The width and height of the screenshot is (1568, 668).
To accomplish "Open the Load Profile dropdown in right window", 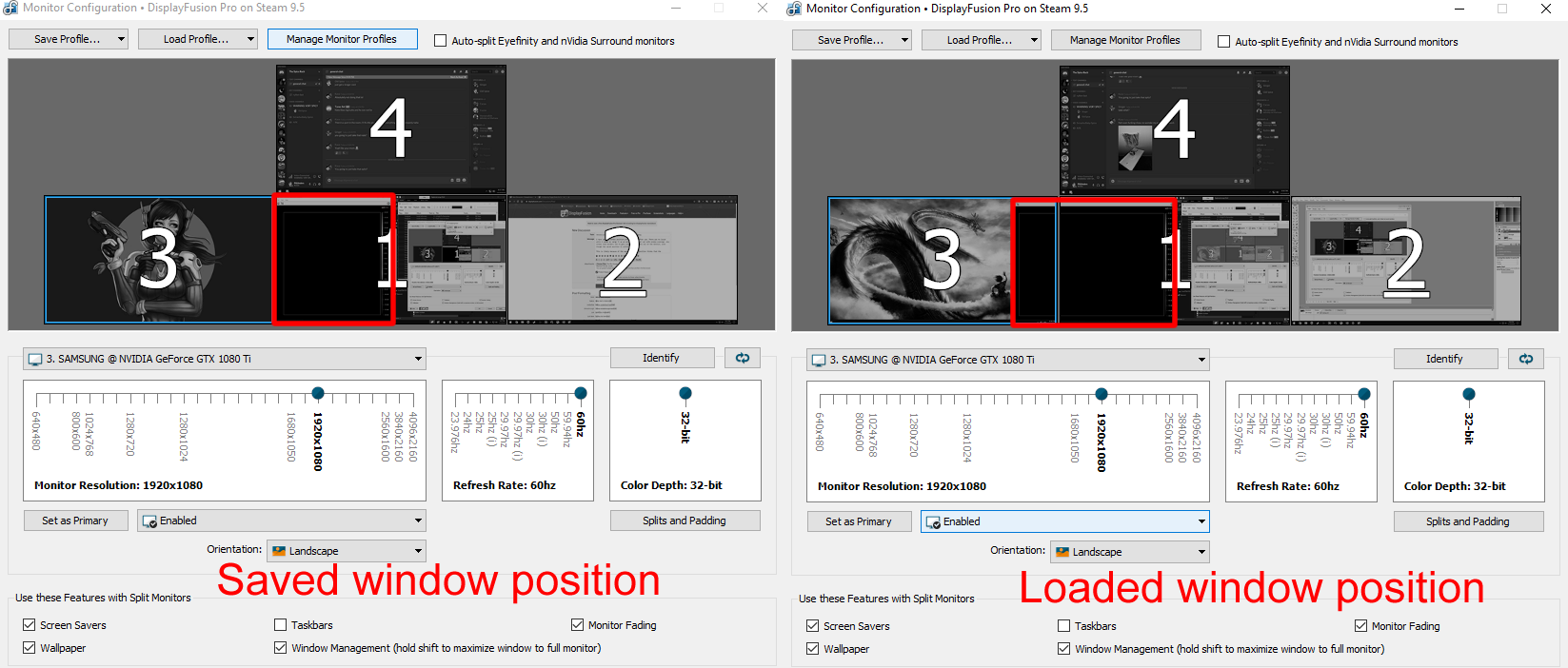I will pyautogui.click(x=981, y=40).
